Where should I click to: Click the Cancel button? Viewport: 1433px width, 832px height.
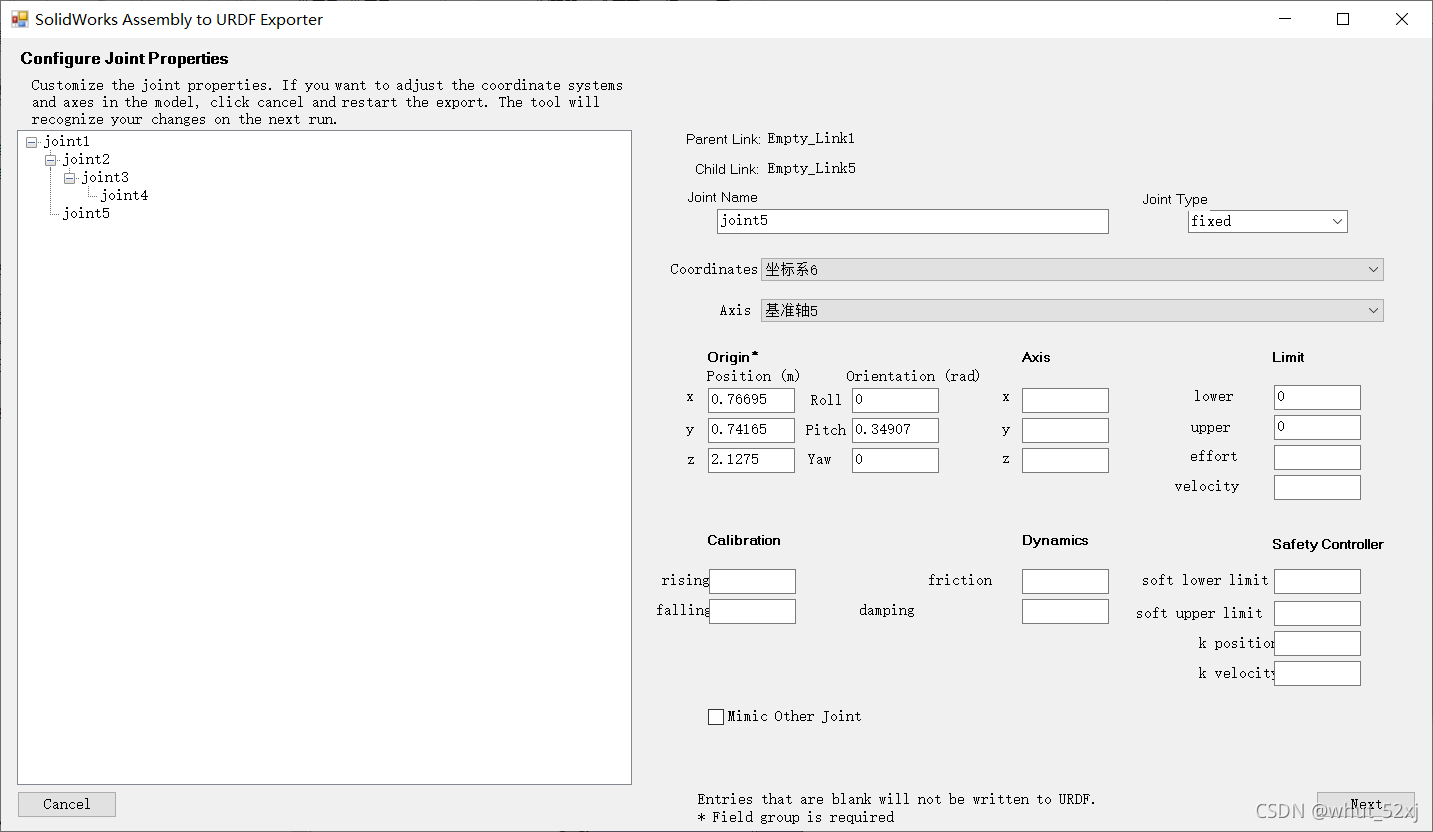click(67, 804)
